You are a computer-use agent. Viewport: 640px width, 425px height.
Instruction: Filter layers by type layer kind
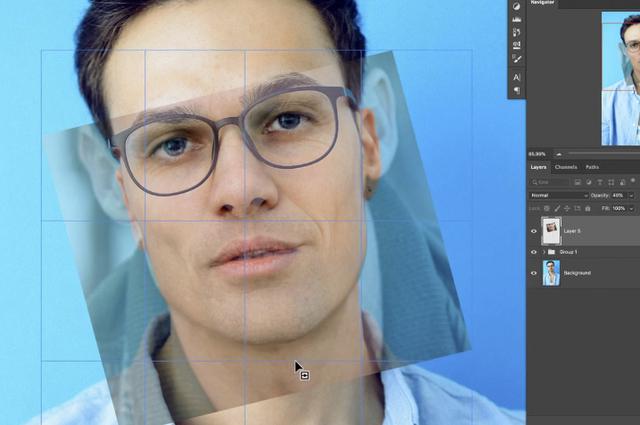coord(600,182)
